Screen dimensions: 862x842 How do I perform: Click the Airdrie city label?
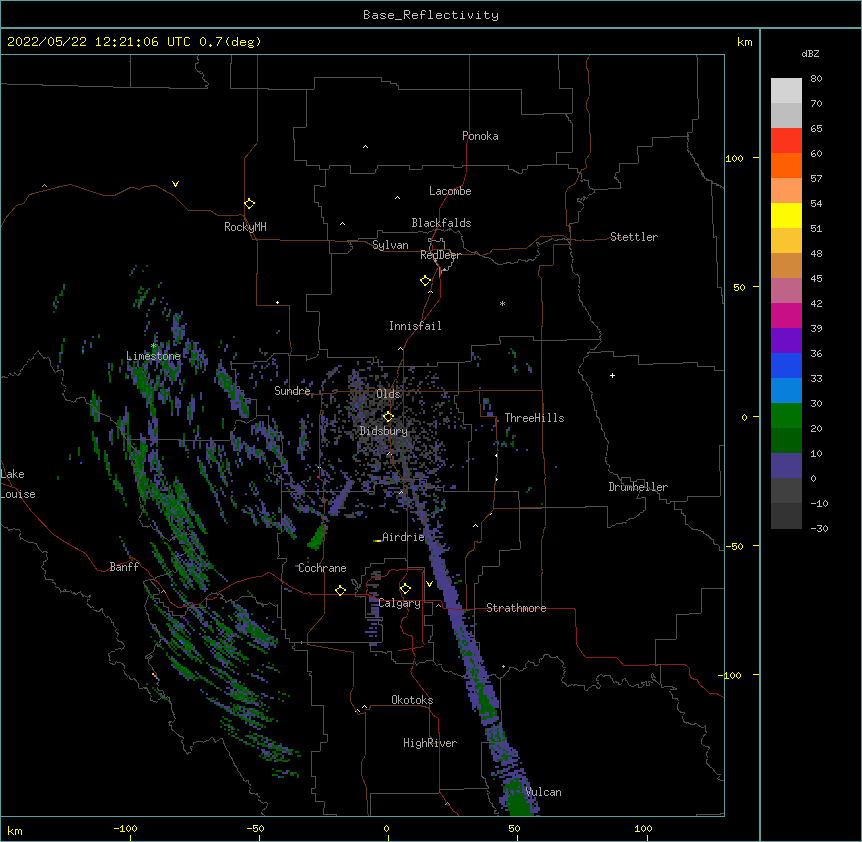click(404, 537)
